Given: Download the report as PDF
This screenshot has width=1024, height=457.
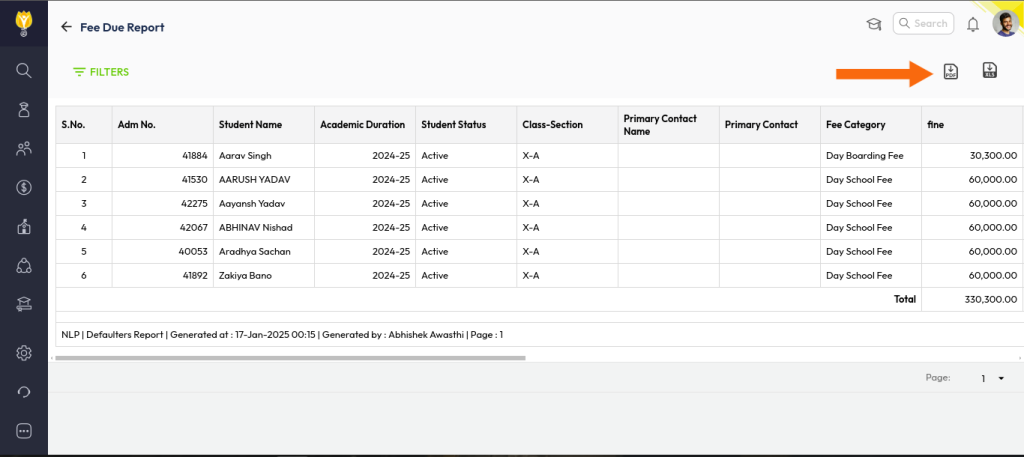Looking at the screenshot, I should pyautogui.click(x=950, y=71).
